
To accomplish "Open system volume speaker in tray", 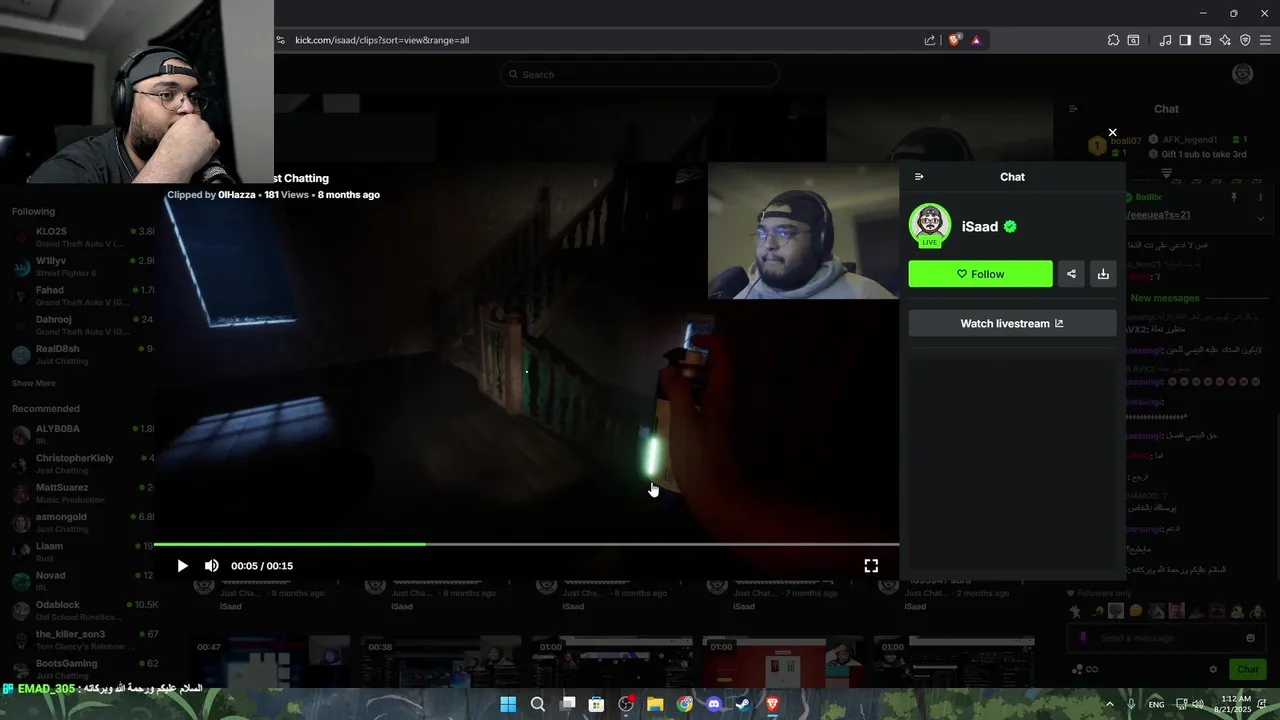I will [1197, 704].
